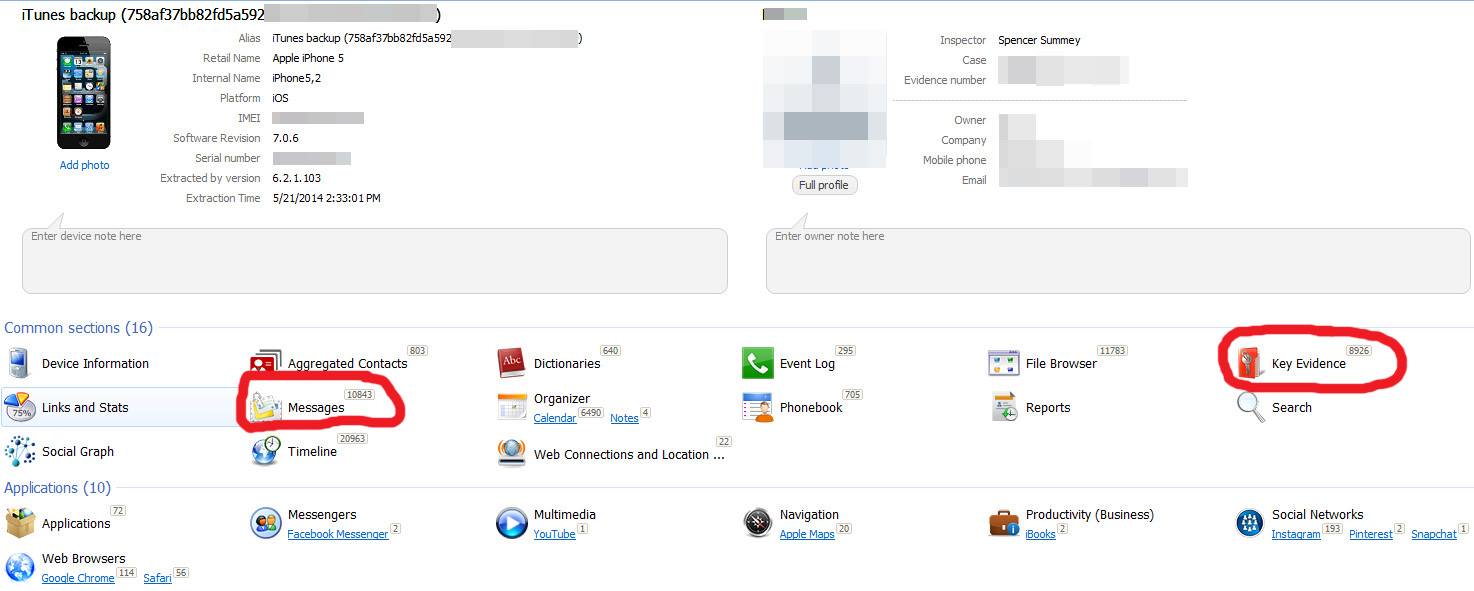Screen dimensions: 1474x591
Task: Open the Messengers icon
Action: tap(265, 522)
